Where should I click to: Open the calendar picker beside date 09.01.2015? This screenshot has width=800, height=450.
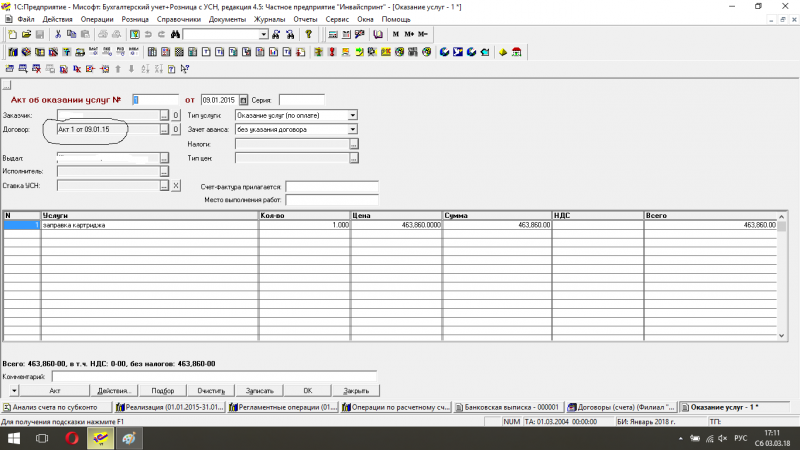[x=243, y=100]
